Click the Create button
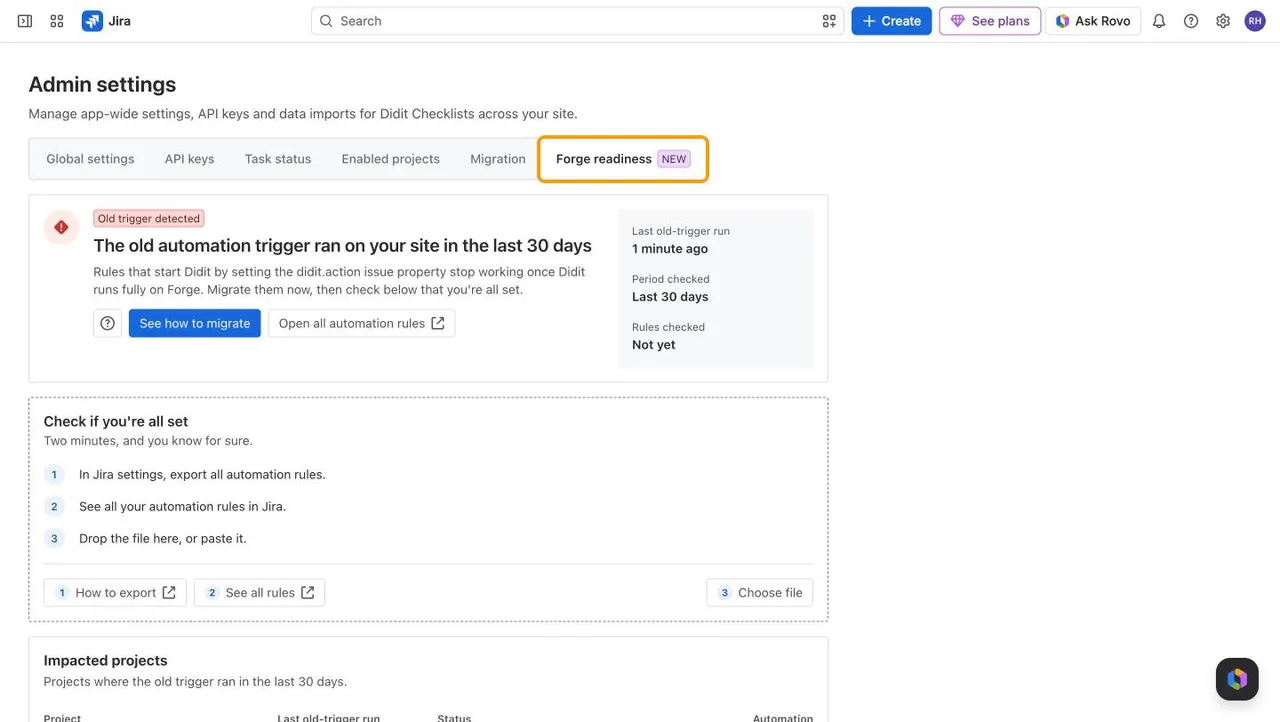 (x=892, y=21)
